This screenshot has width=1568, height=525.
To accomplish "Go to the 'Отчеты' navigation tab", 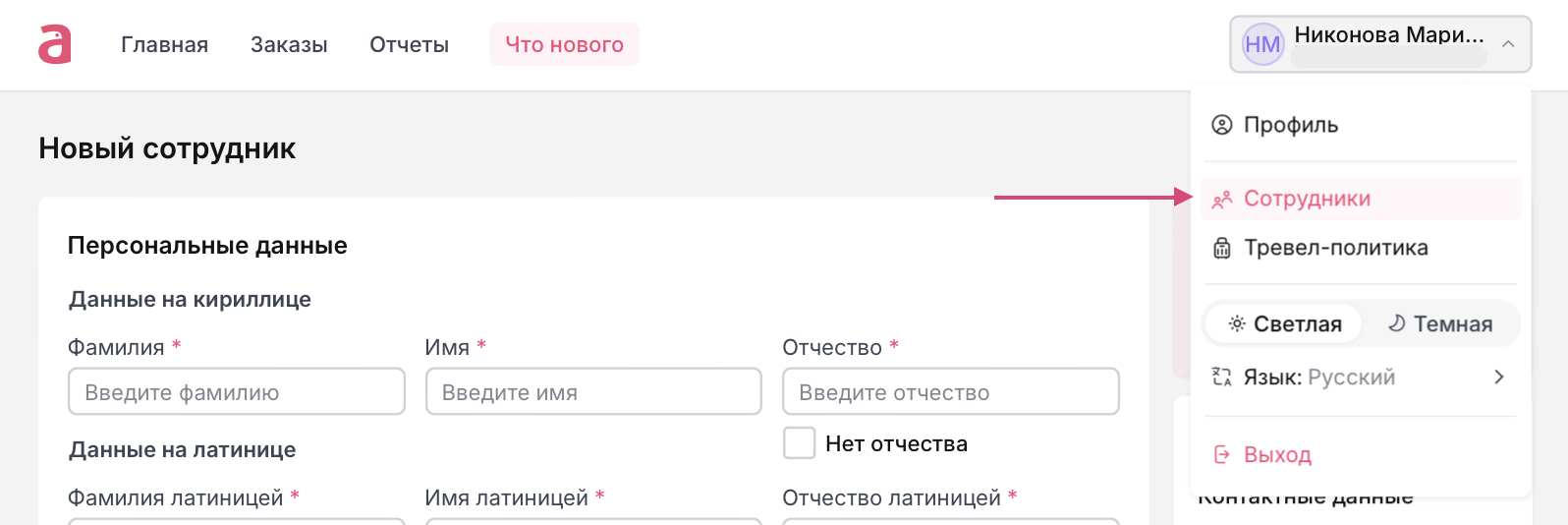I will point(409,44).
